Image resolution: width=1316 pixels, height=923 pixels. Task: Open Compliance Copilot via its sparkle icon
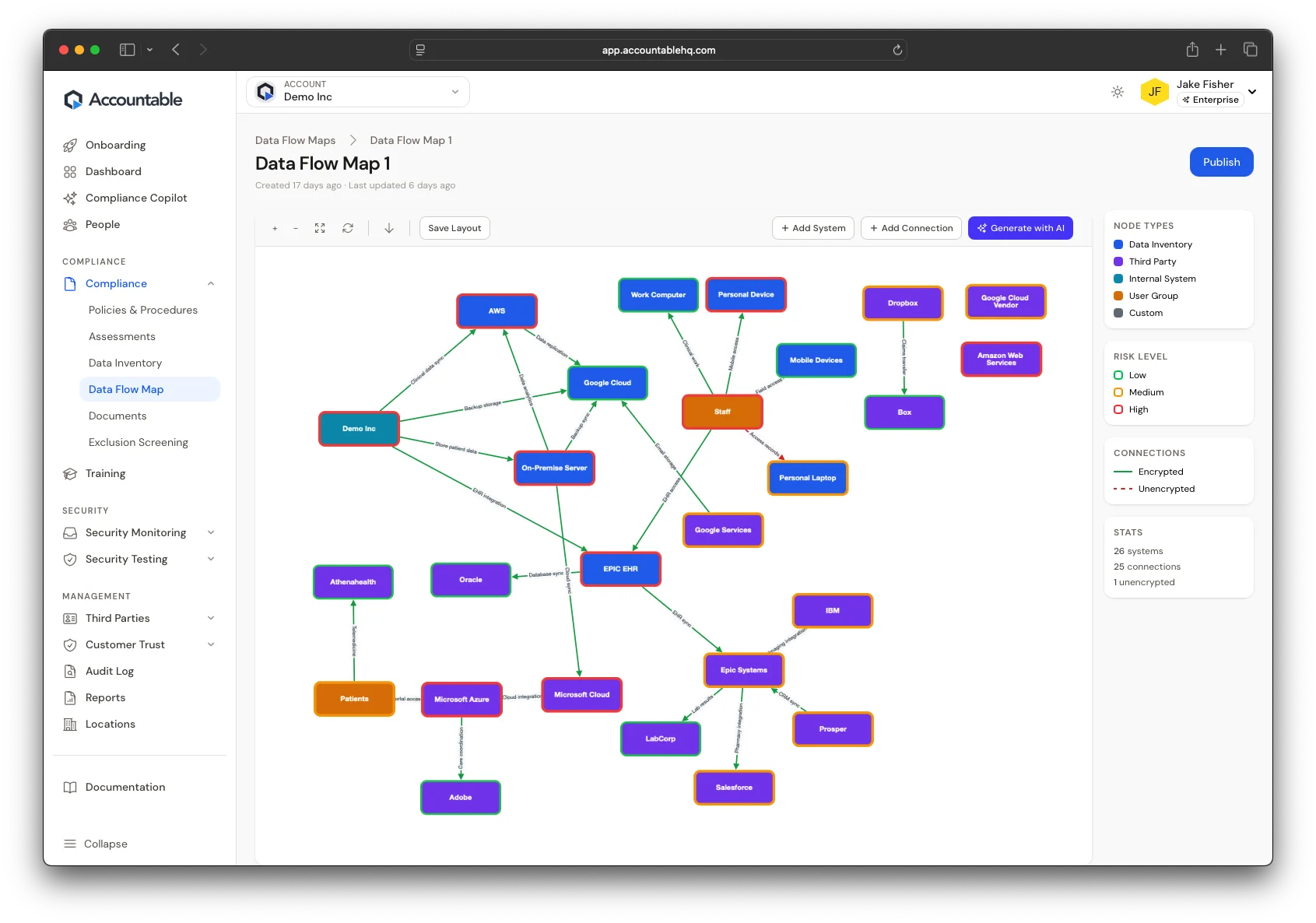(x=71, y=198)
